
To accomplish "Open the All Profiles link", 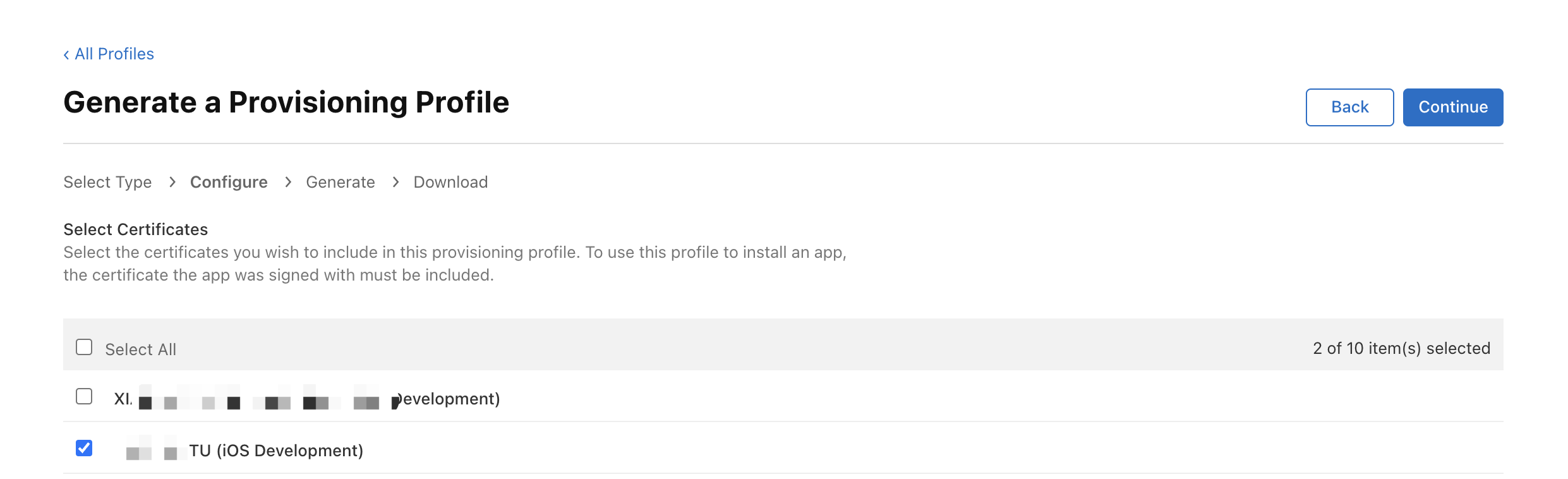I will coord(114,54).
